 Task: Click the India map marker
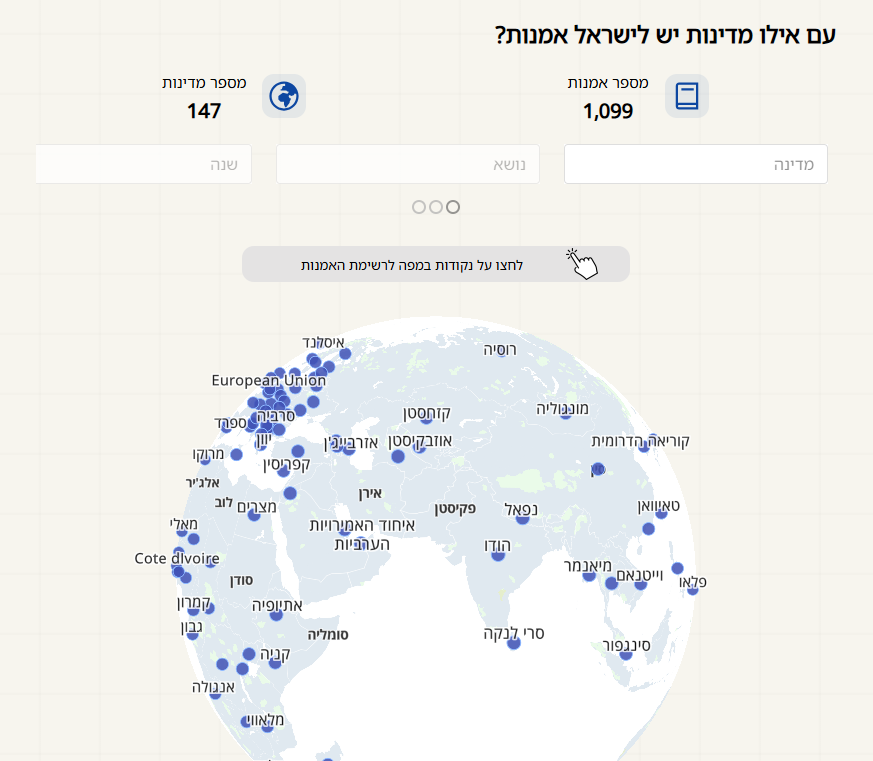498,556
